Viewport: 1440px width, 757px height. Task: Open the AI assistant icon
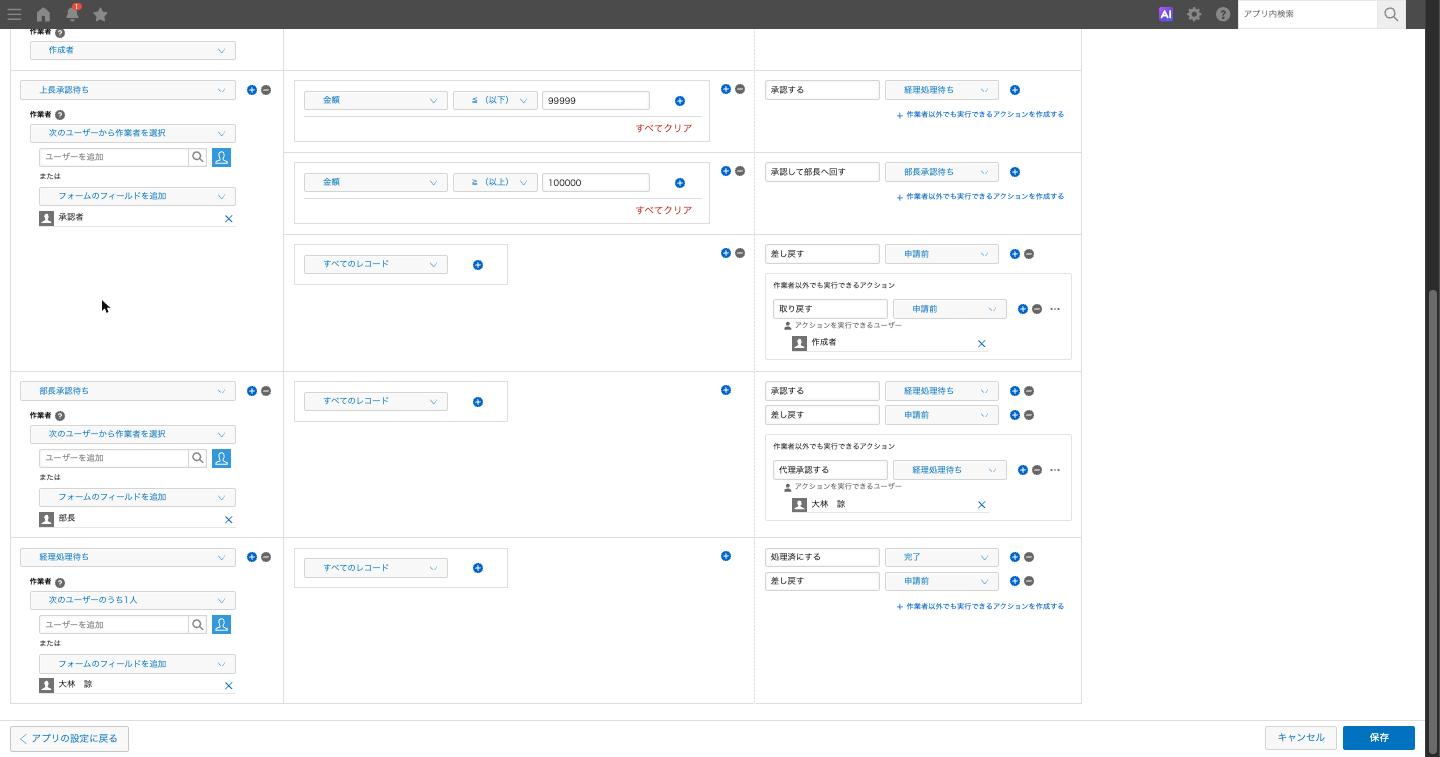coord(1165,14)
